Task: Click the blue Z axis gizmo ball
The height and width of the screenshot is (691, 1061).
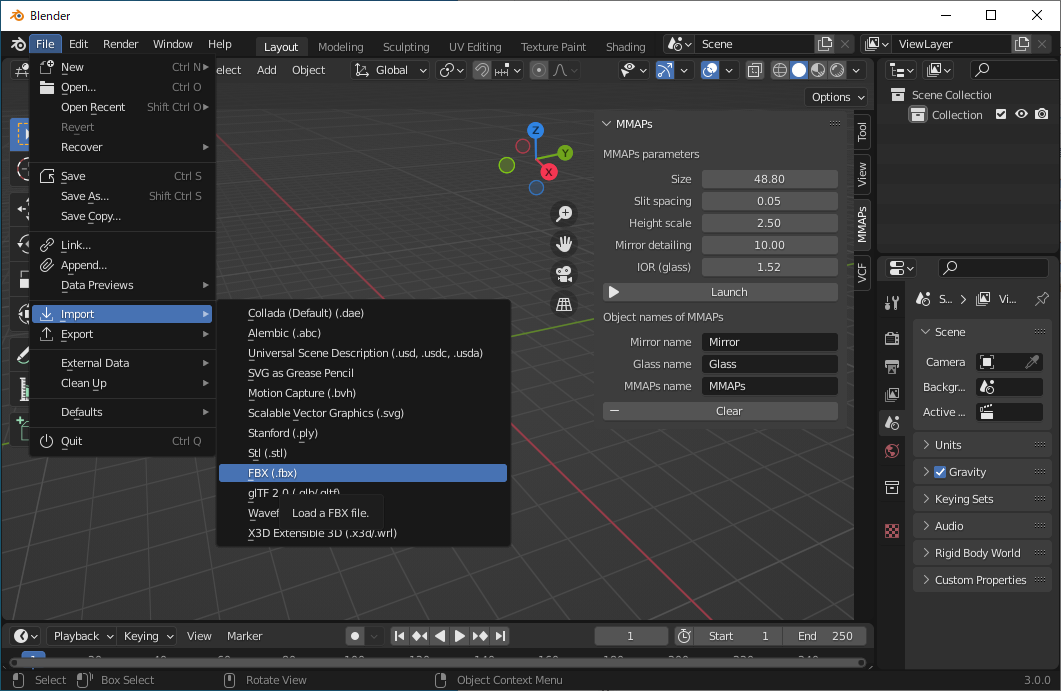Action: point(535,130)
